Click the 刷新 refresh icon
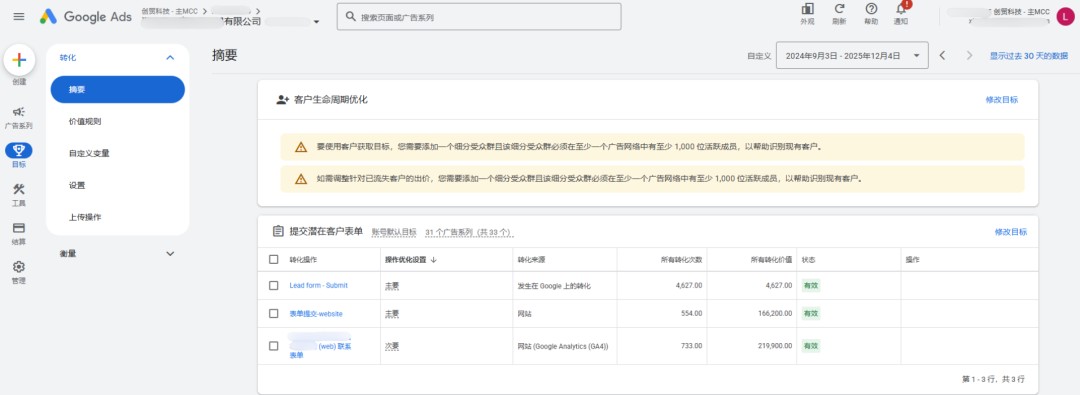Viewport: 1080px width, 395px height. (x=839, y=9)
